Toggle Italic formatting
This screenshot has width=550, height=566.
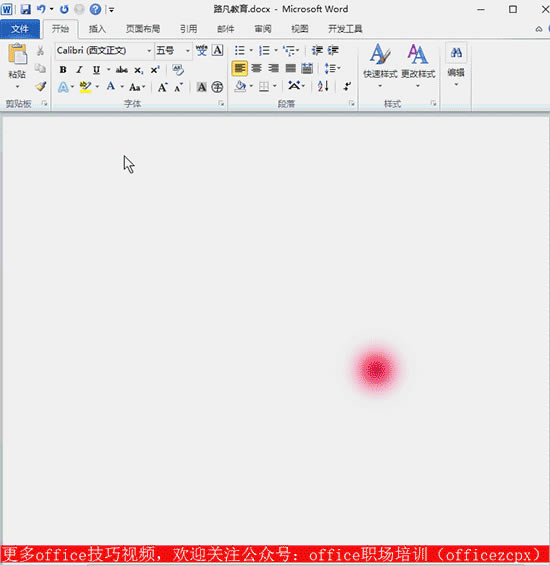[x=79, y=69]
